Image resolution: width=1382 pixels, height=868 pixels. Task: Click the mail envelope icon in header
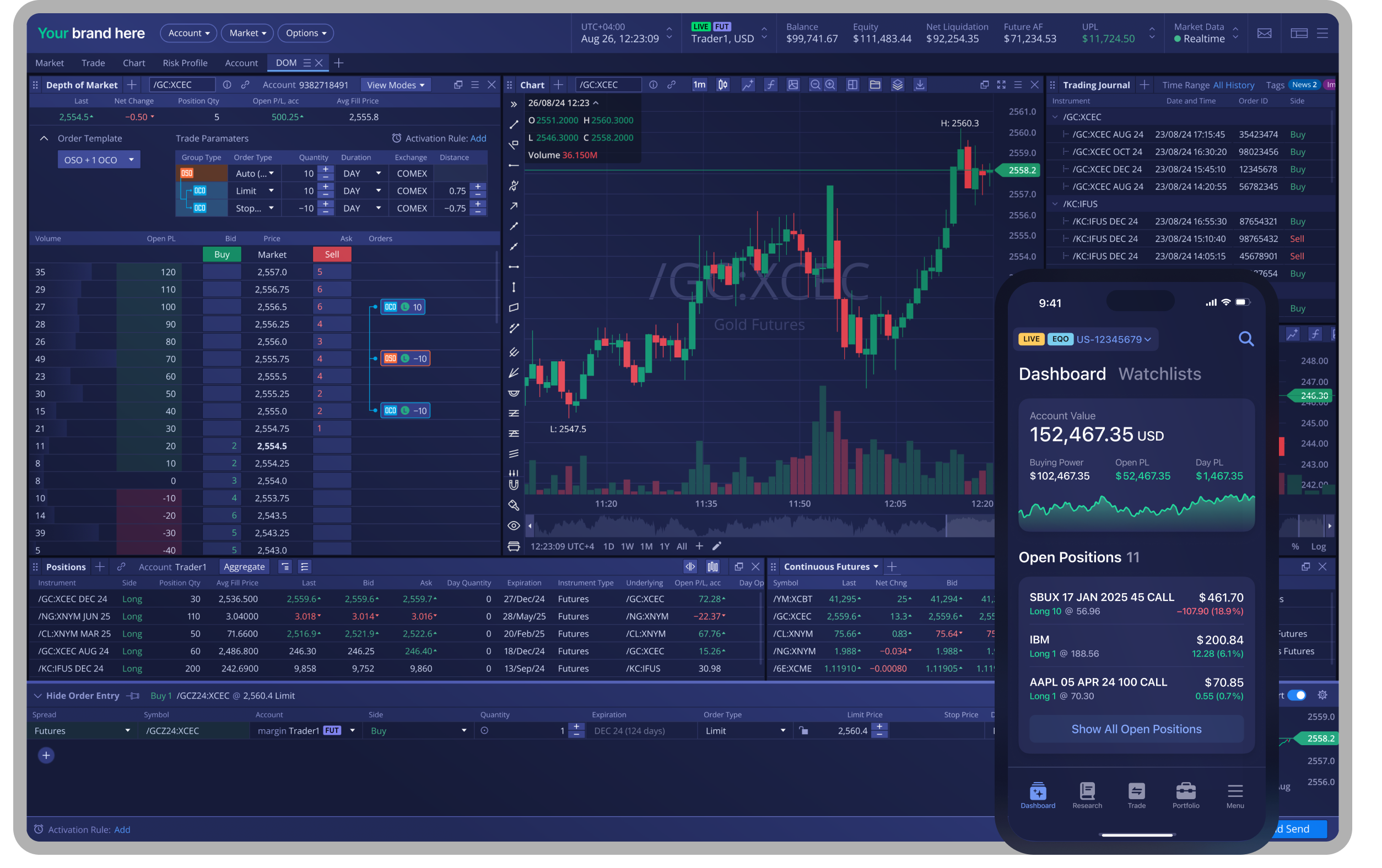click(x=1264, y=33)
